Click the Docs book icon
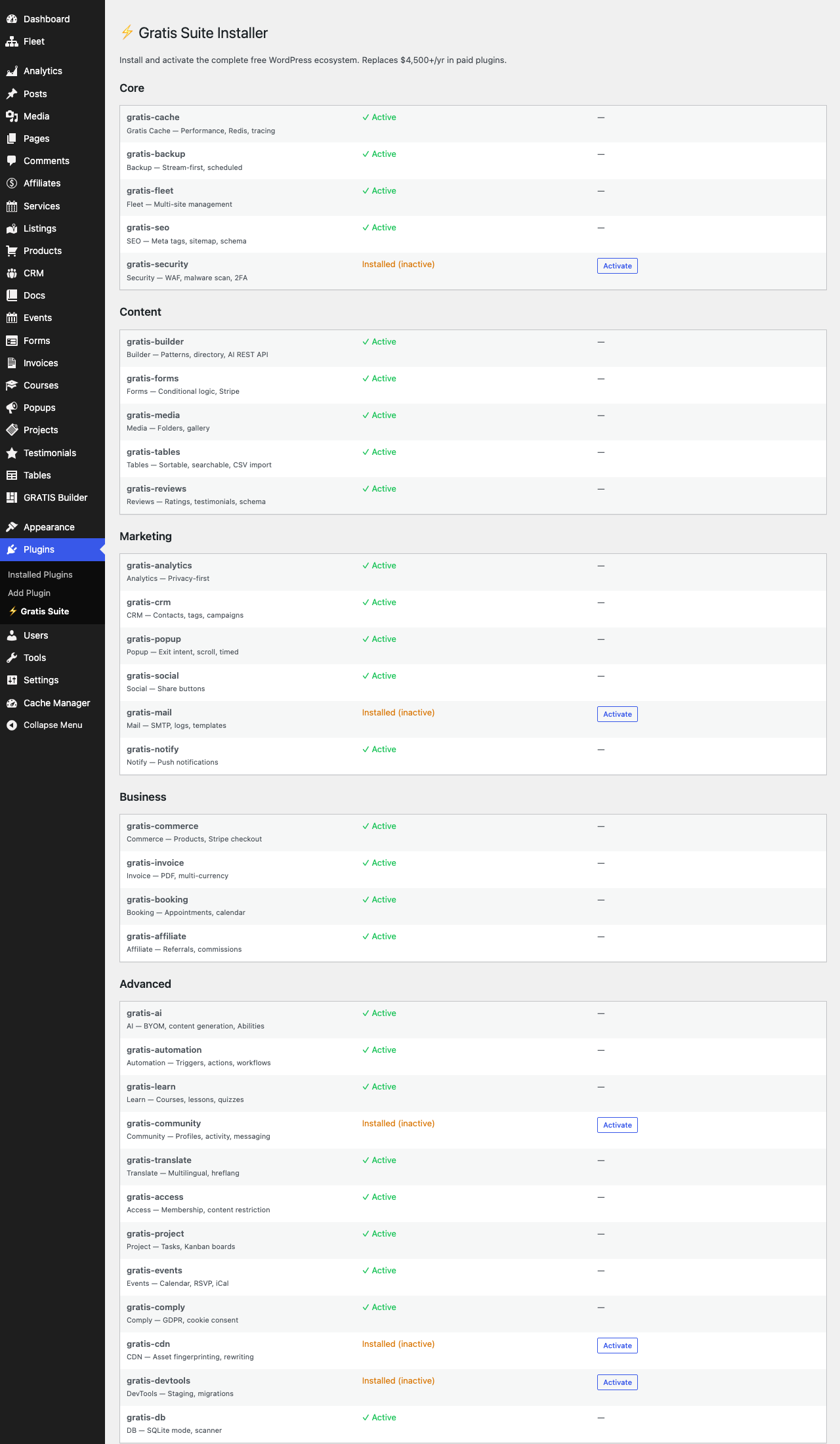This screenshot has width=840, height=1444. point(12,295)
